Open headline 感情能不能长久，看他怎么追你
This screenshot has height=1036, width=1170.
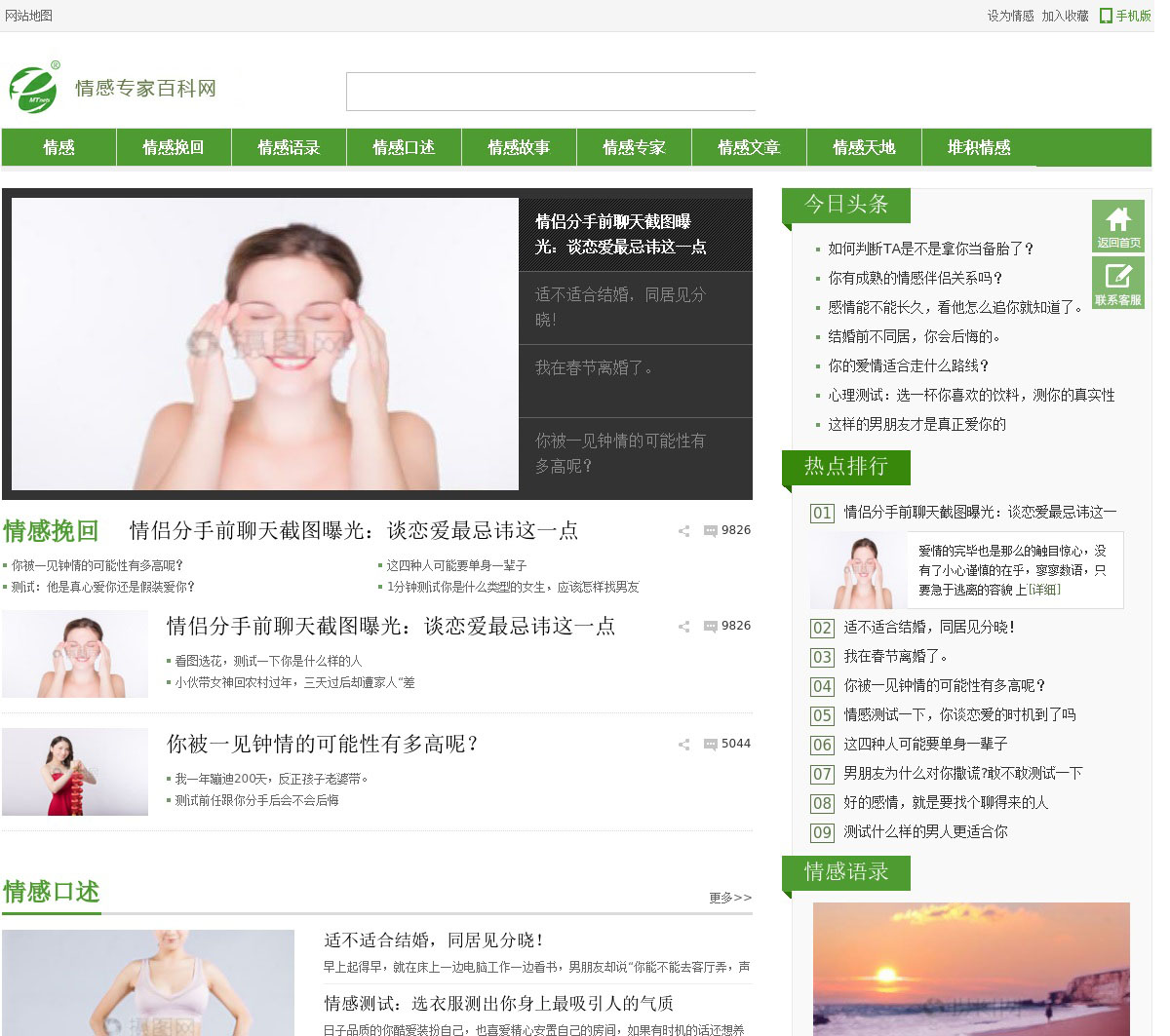[x=956, y=307]
